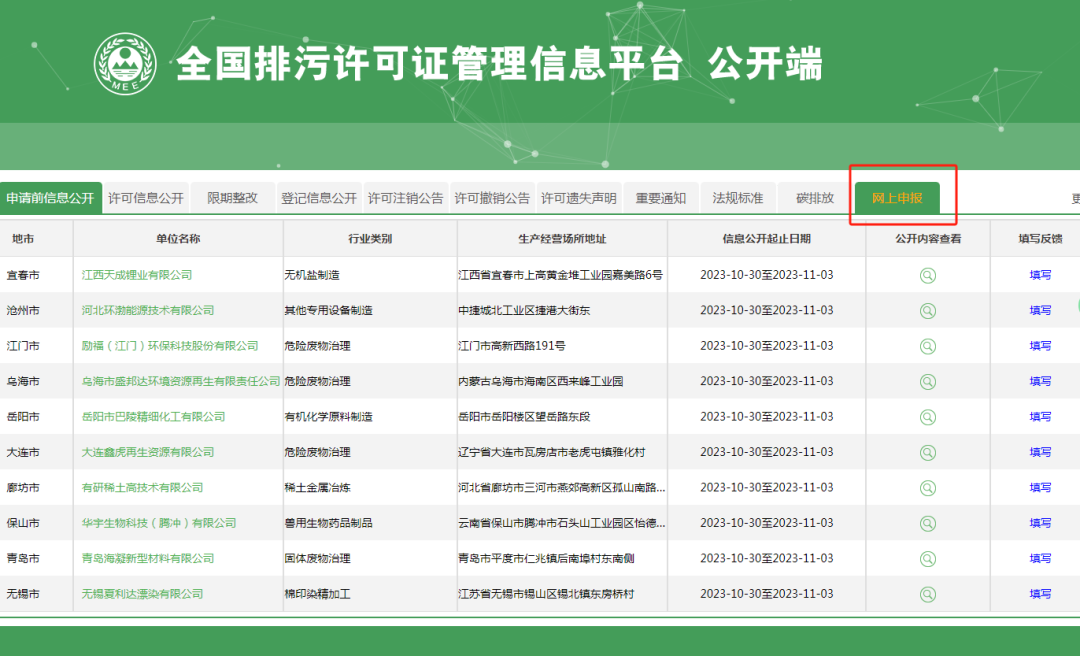Viewport: 1080px width, 656px height.
Task: Click magnifier icon in 江门市 row
Action: click(928, 346)
